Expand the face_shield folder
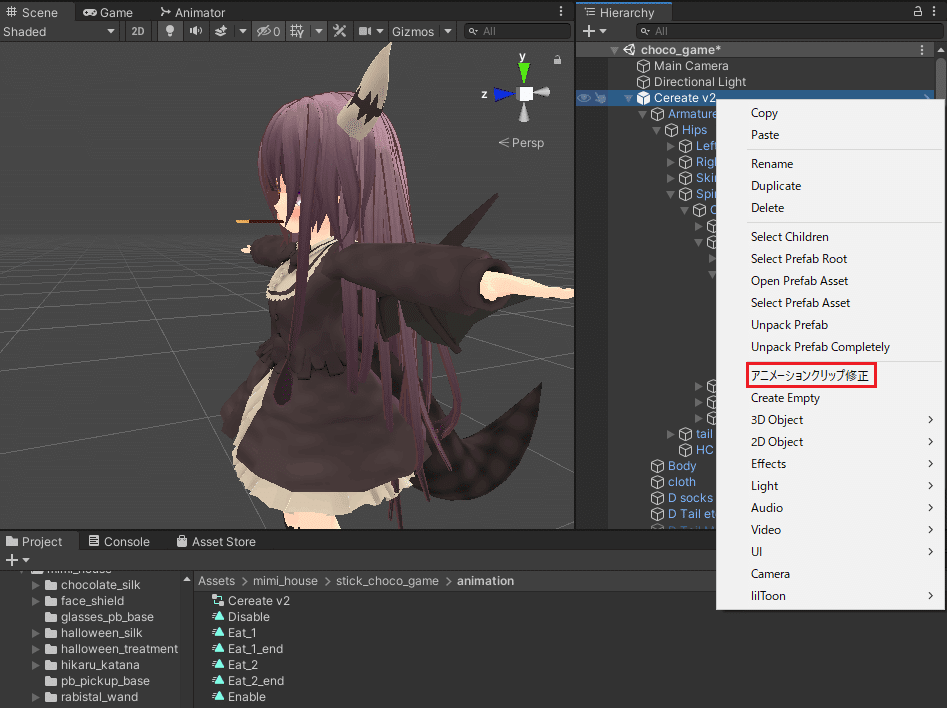947x708 pixels. tap(36, 601)
